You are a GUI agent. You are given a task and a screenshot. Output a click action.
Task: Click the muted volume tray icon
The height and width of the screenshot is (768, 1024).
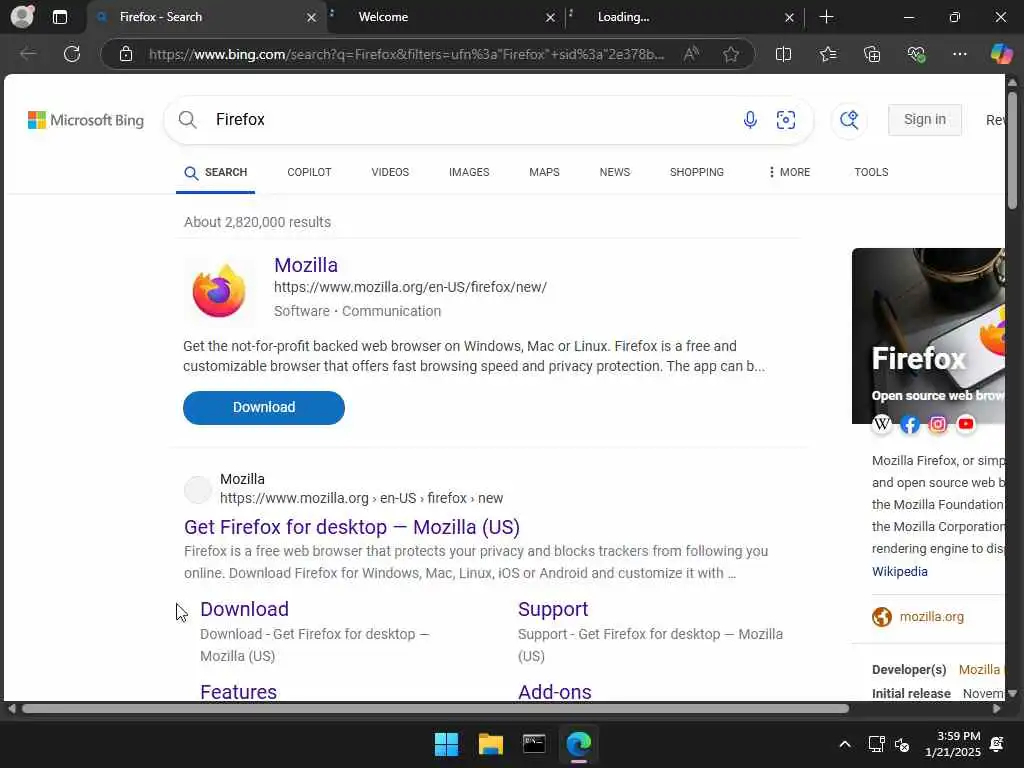pos(902,744)
